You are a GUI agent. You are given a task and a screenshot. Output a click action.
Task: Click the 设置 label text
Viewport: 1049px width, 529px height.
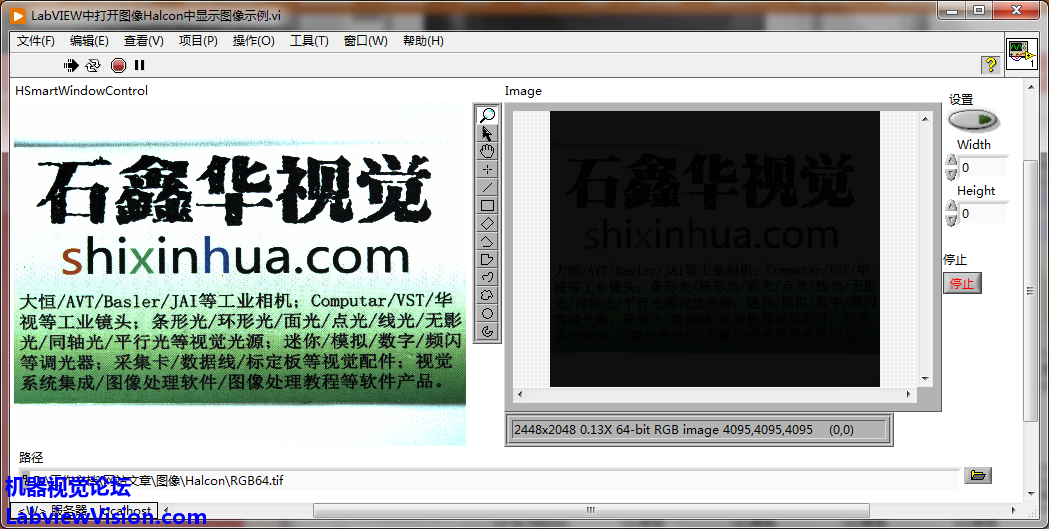point(961,100)
